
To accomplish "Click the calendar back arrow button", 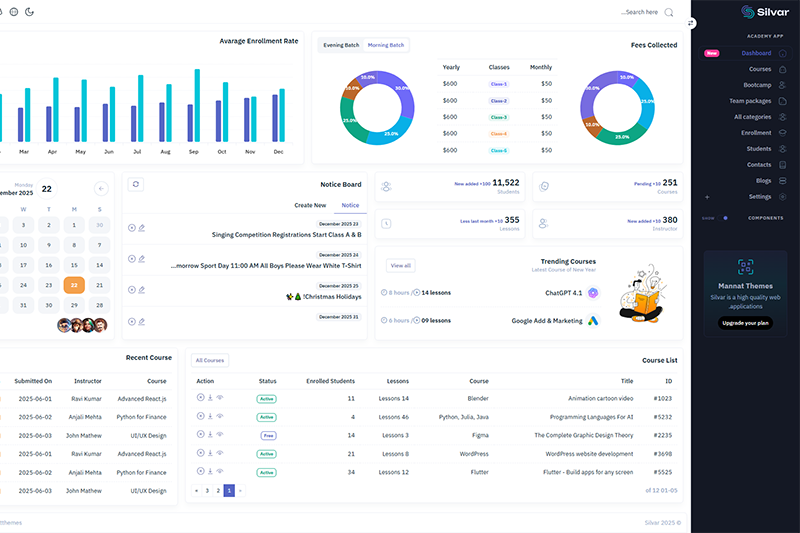I will (x=100, y=188).
